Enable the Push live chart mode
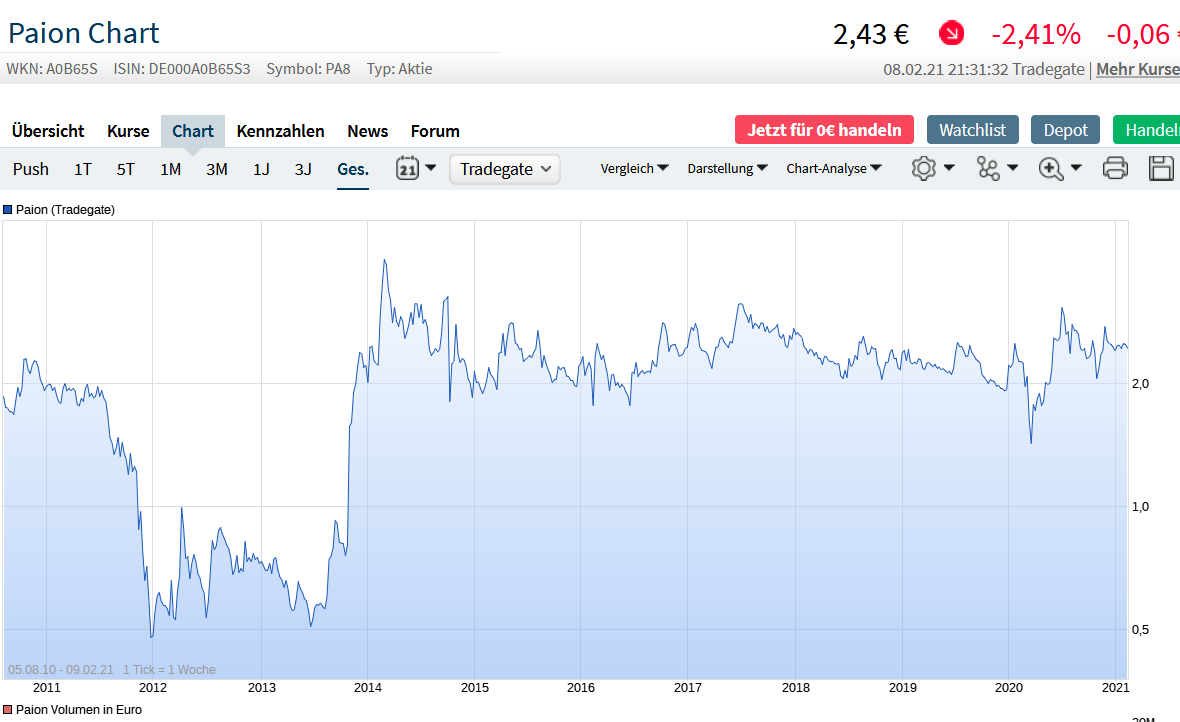The width and height of the screenshot is (1180, 722). tap(31, 169)
